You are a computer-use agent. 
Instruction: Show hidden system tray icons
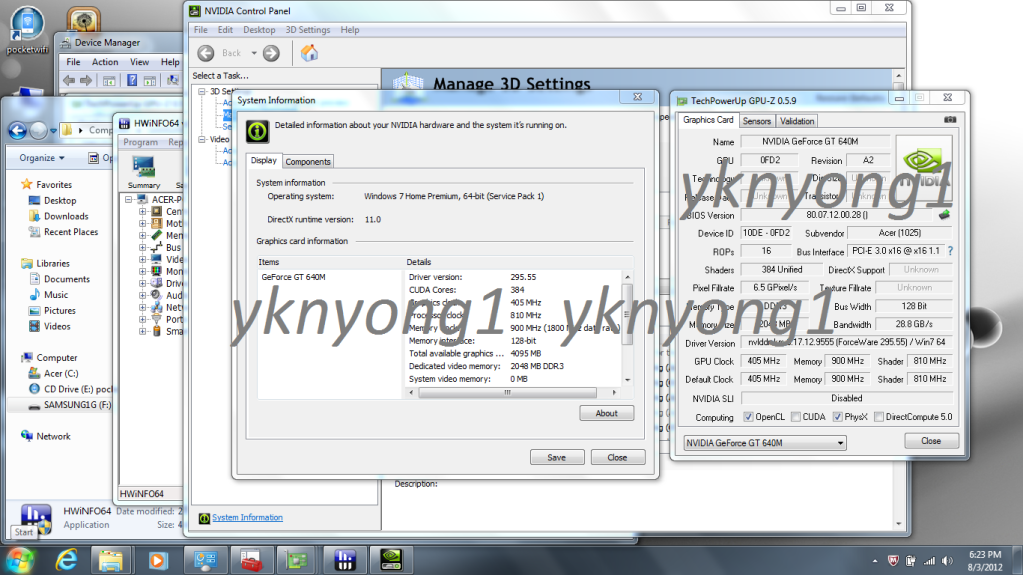[874, 561]
